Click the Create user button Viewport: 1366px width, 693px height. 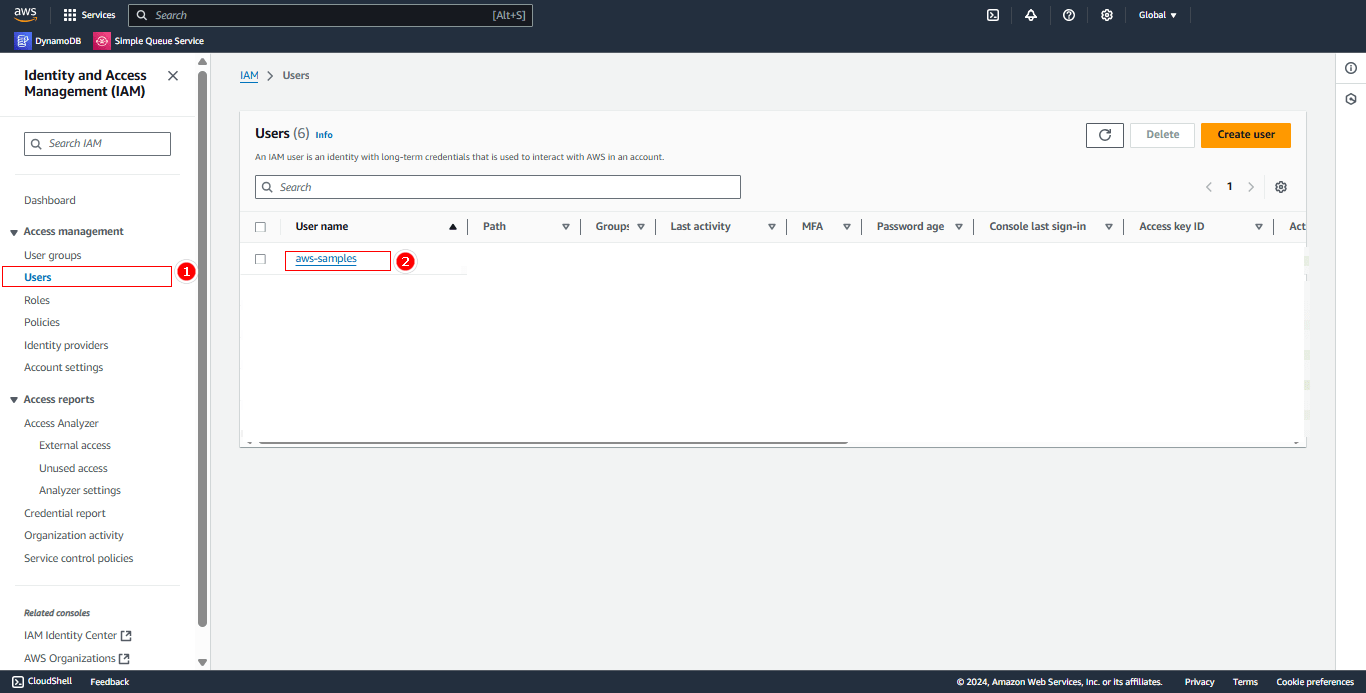[x=1246, y=135]
